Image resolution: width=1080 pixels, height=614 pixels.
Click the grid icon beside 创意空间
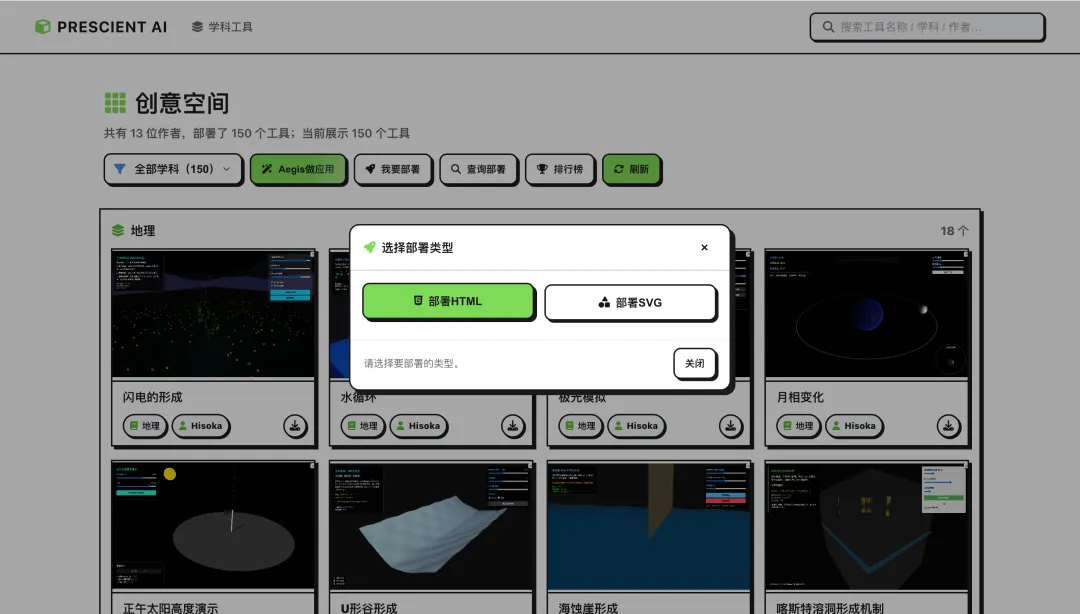click(x=115, y=103)
